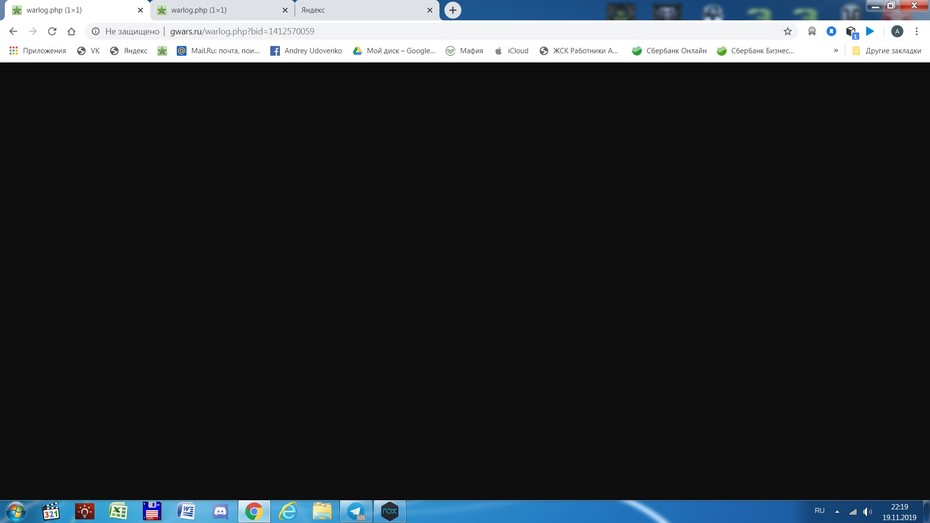The width and height of the screenshot is (930, 523).
Task: Open the 'Мой диск – Google' bookmark
Action: click(394, 50)
